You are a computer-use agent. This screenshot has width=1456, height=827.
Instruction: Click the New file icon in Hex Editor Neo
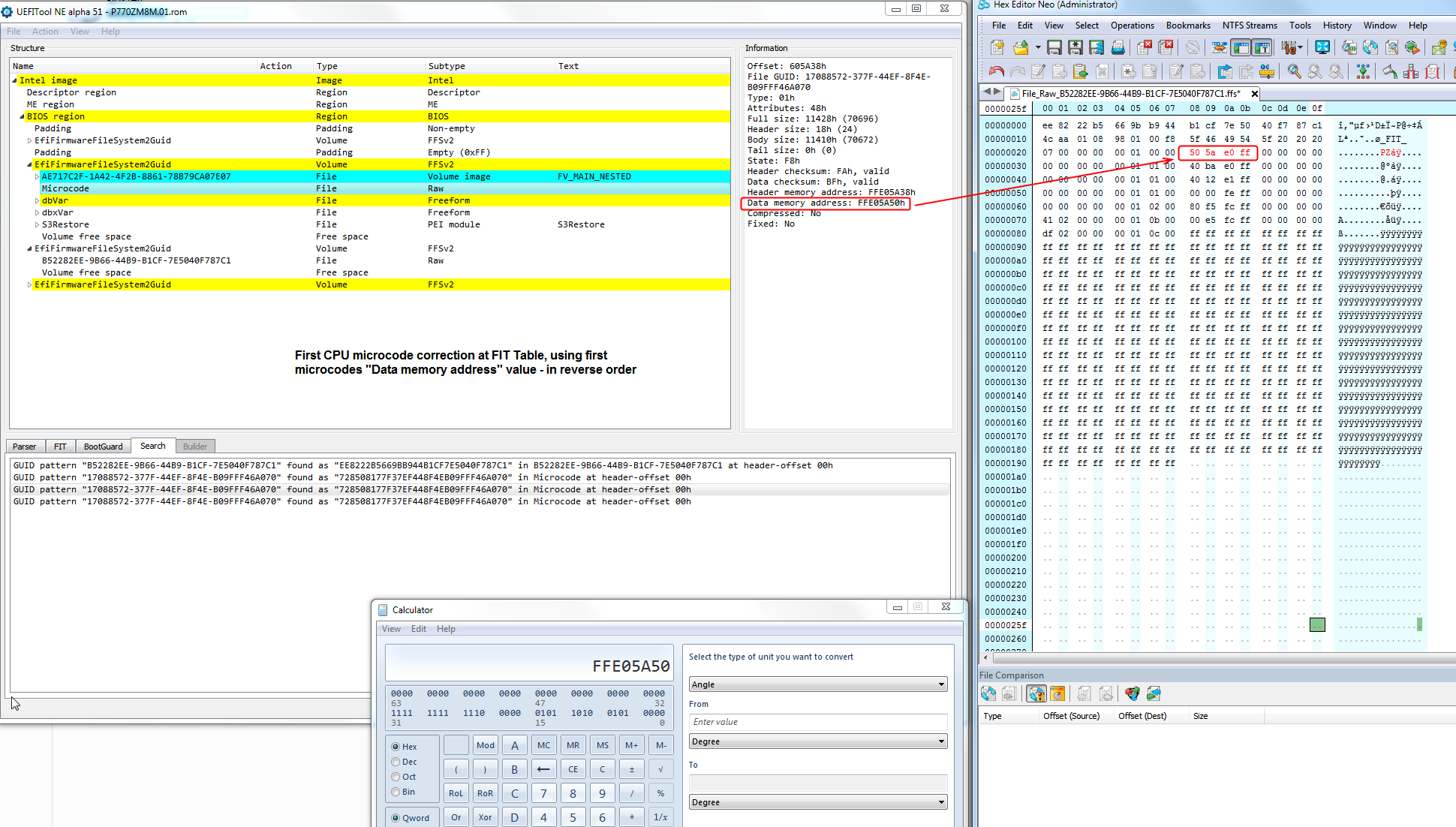pos(997,47)
